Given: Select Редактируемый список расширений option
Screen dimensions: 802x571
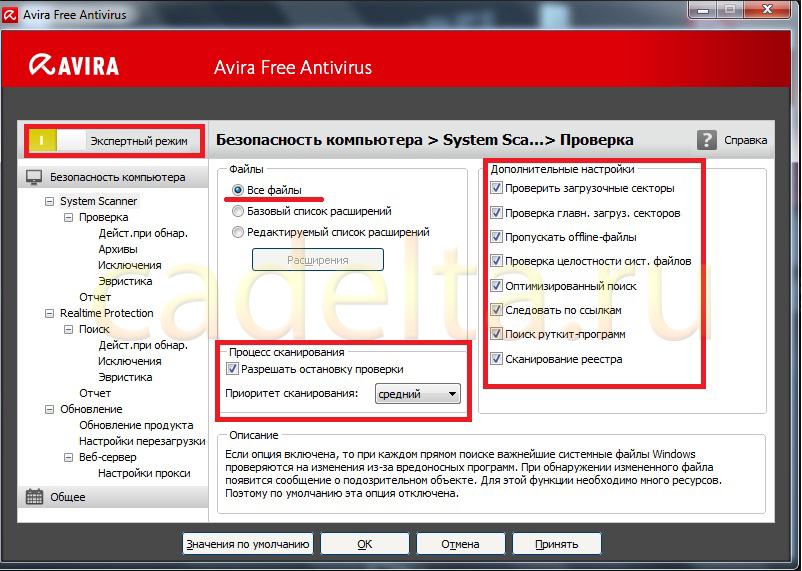Looking at the screenshot, I should (x=238, y=232).
